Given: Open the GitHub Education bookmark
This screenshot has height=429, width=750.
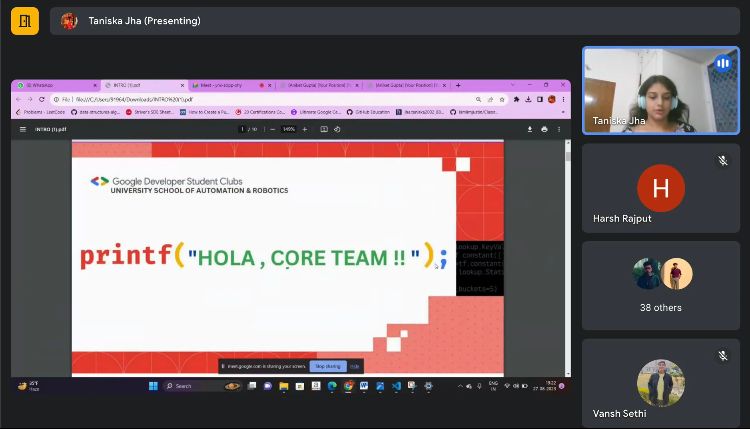Looking at the screenshot, I should [x=368, y=112].
